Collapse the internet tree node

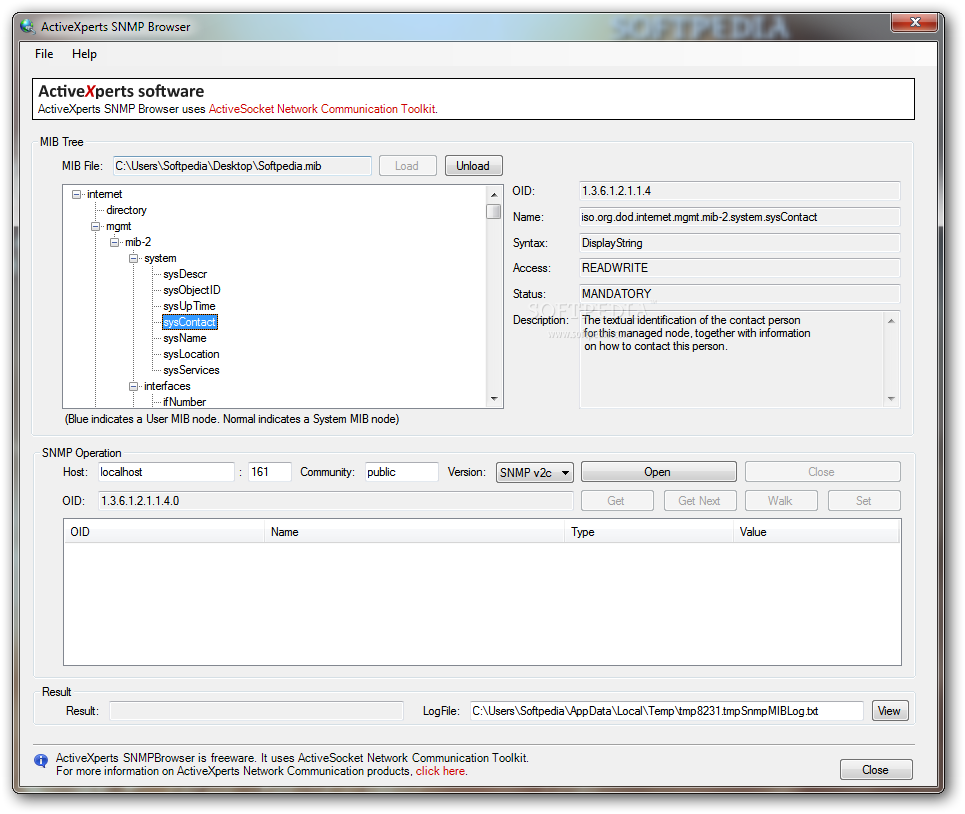point(76,194)
